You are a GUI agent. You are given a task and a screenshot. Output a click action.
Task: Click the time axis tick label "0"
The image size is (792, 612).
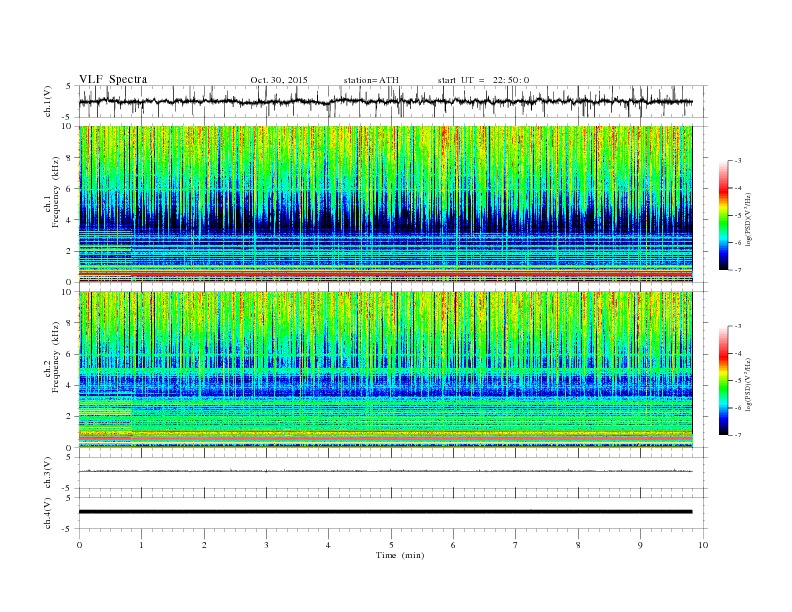79,545
